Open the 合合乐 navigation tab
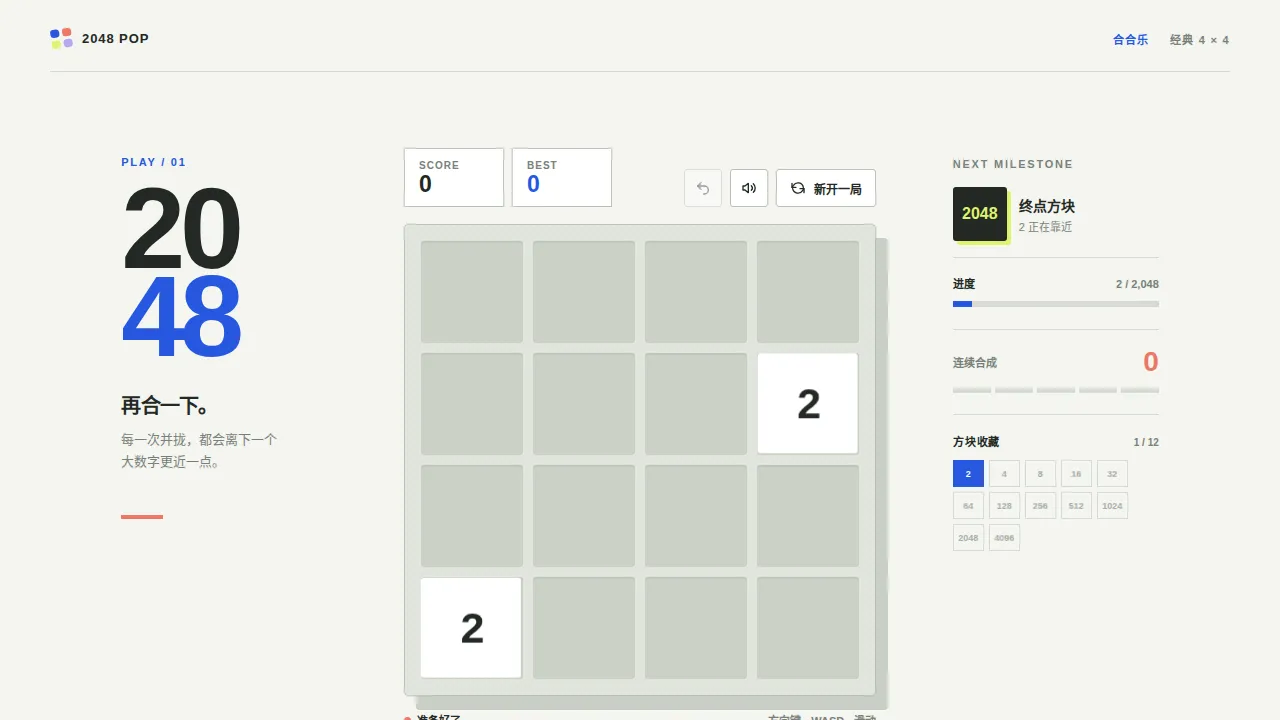The width and height of the screenshot is (1280, 720). (x=1131, y=40)
